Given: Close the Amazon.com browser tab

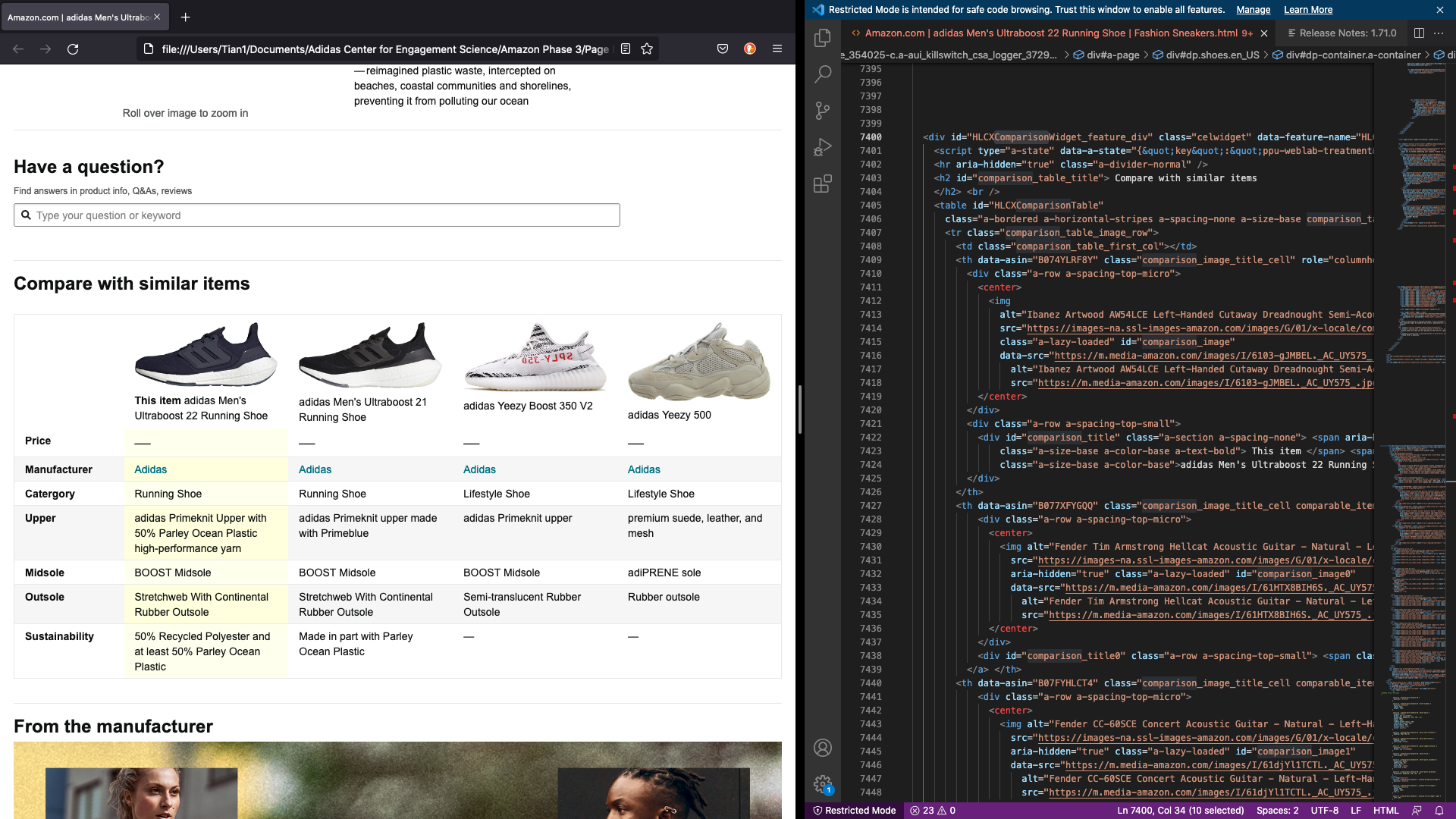Looking at the screenshot, I should 157,17.
